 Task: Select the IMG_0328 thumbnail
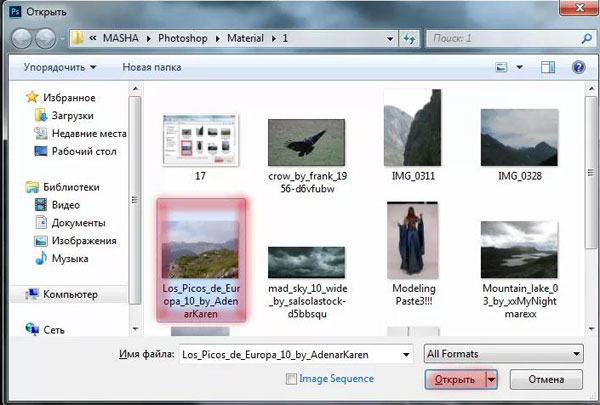(519, 137)
